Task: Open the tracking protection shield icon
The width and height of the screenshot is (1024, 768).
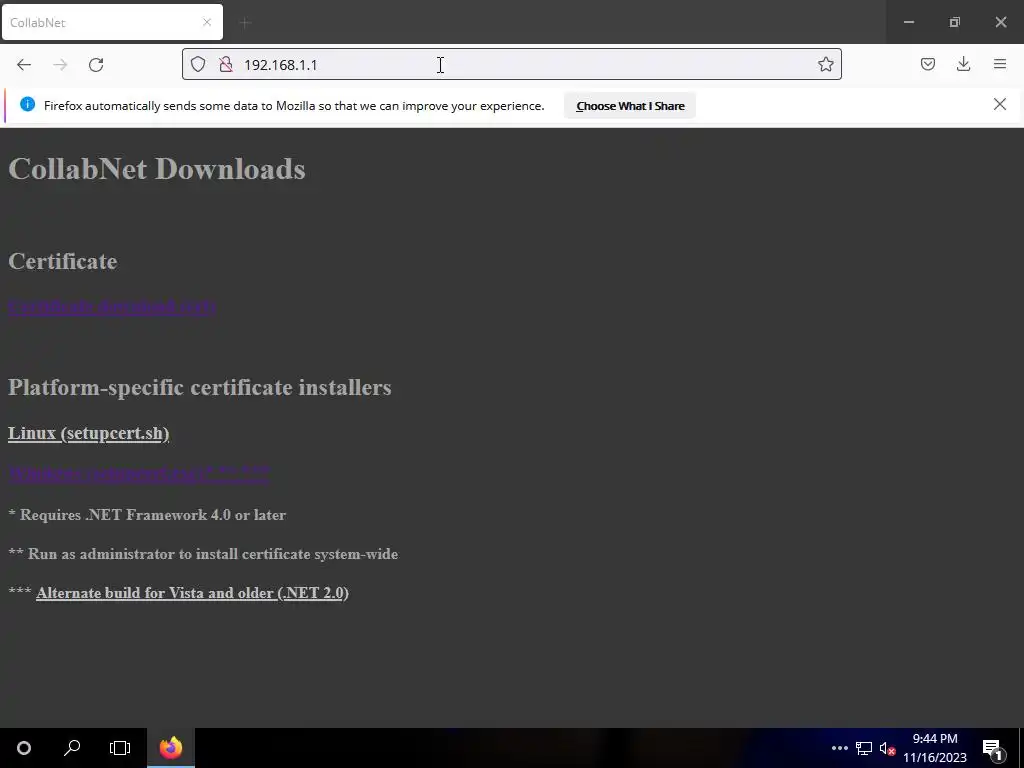Action: coord(198,64)
